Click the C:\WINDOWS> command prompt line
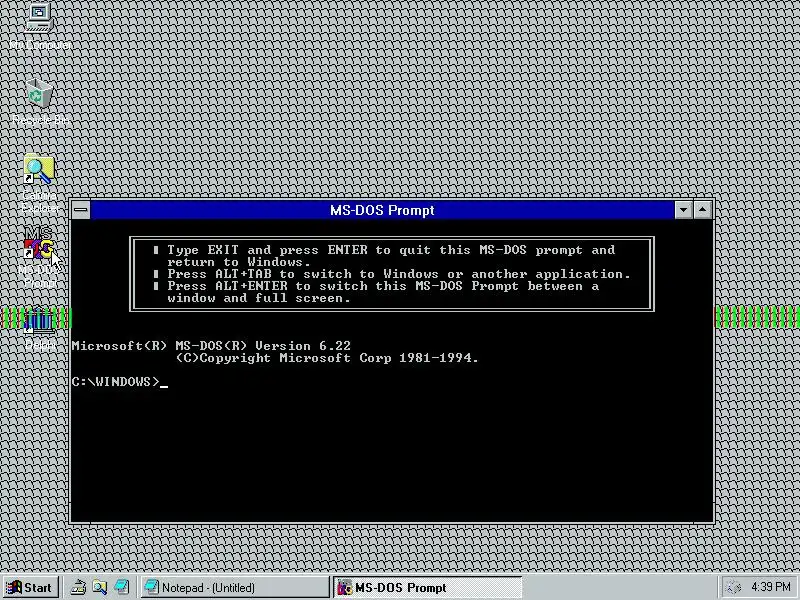Screen dimensions: 800x600 (x=120, y=382)
